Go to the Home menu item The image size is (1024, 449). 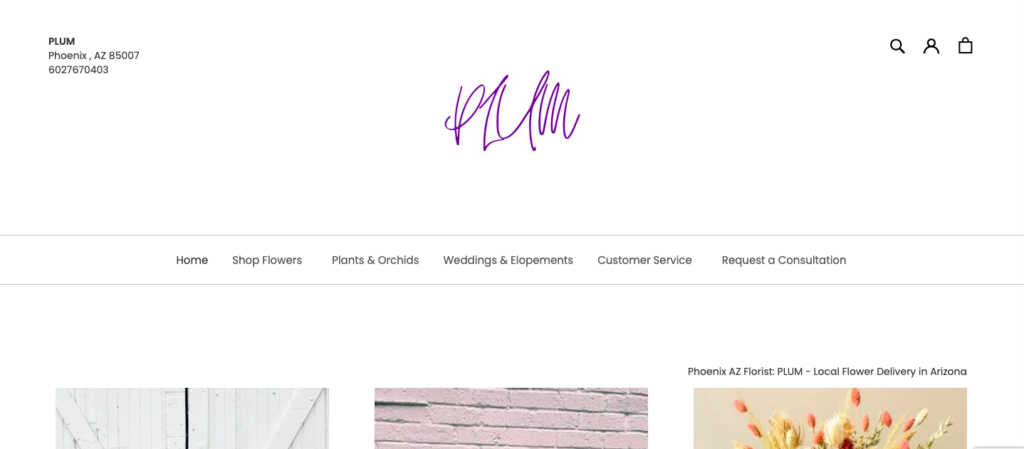(192, 260)
